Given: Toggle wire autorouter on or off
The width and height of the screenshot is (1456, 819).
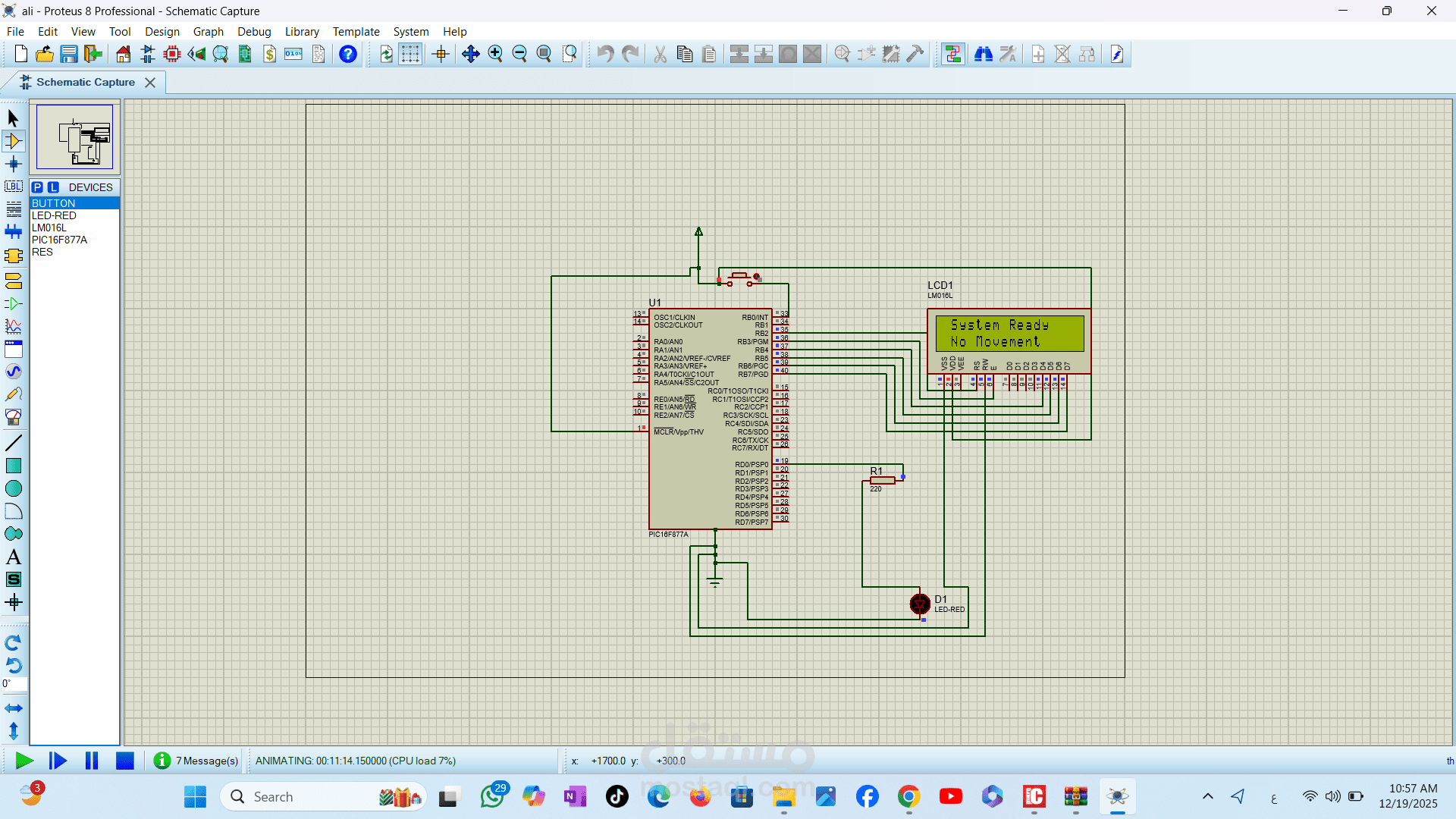Looking at the screenshot, I should coord(953,54).
